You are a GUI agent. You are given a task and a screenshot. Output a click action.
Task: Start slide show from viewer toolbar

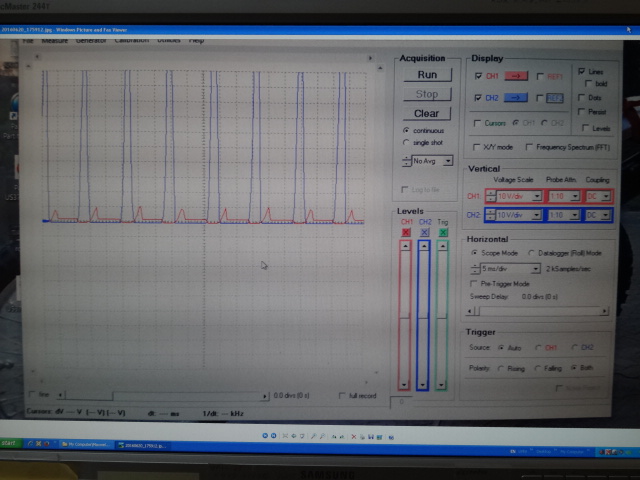302,436
